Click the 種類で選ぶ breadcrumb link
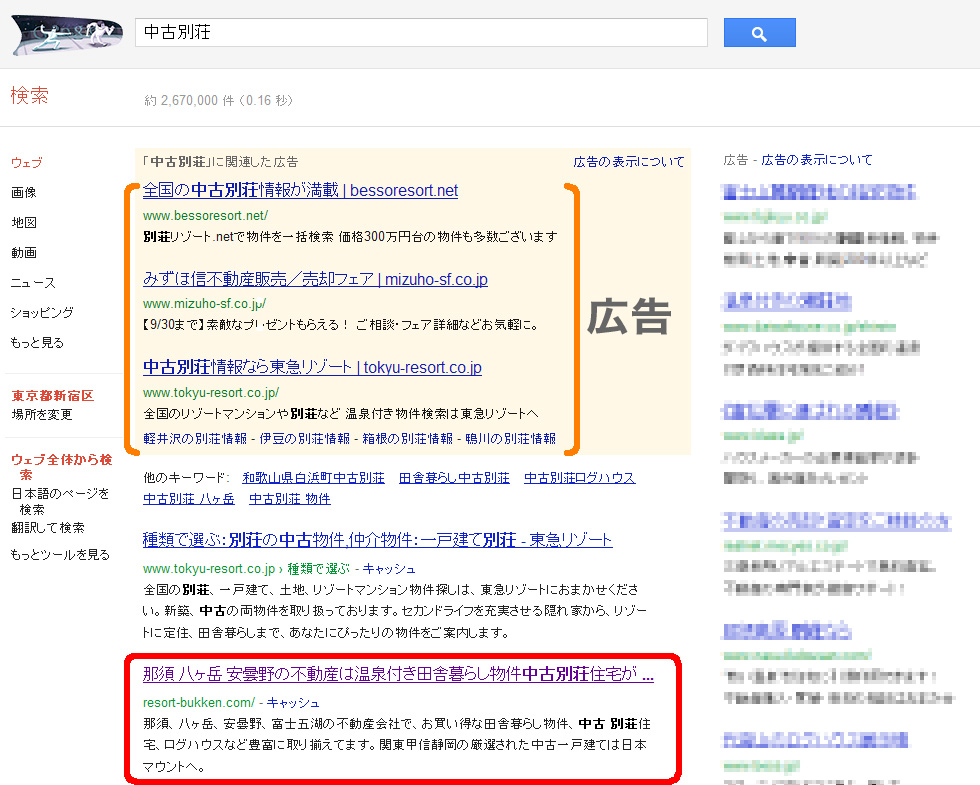Viewport: 980px width, 785px height. (x=318, y=569)
